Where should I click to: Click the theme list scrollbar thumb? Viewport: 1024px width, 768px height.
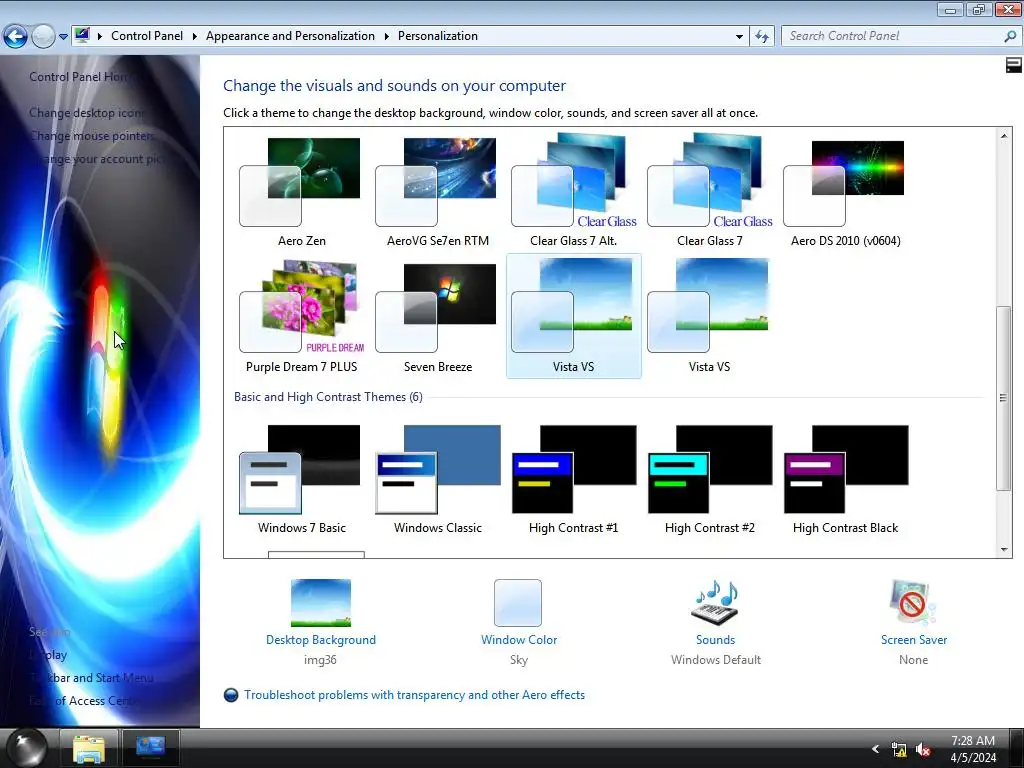click(x=1004, y=398)
